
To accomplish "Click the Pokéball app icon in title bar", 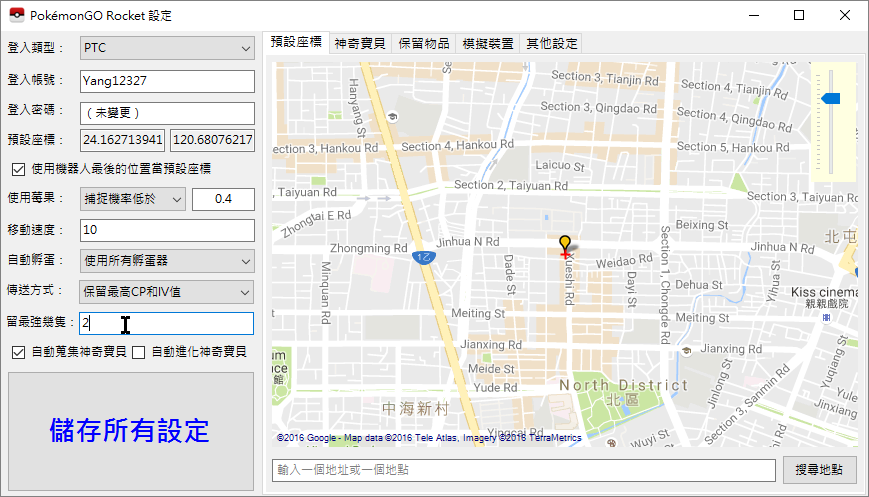I will [15, 15].
